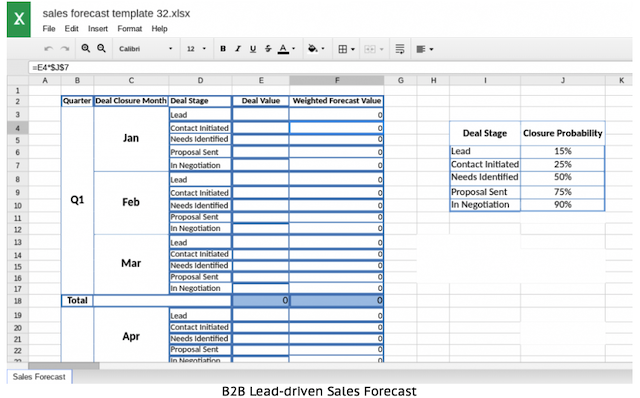Select column F header

337,80
